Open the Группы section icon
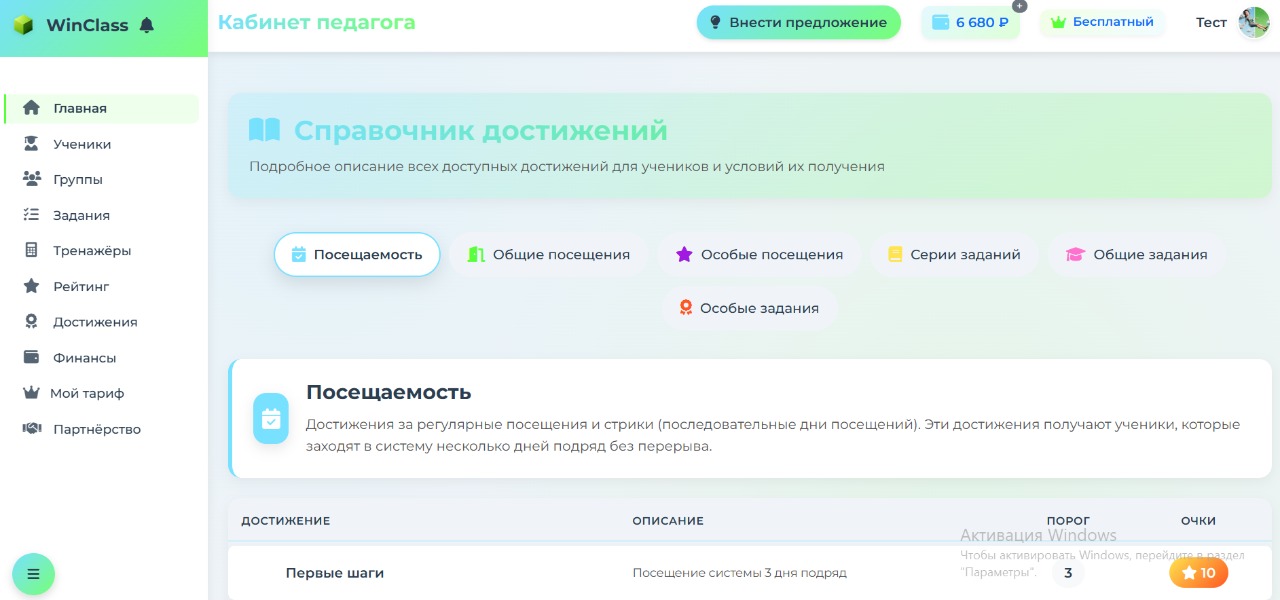The image size is (1280, 600). (31, 179)
